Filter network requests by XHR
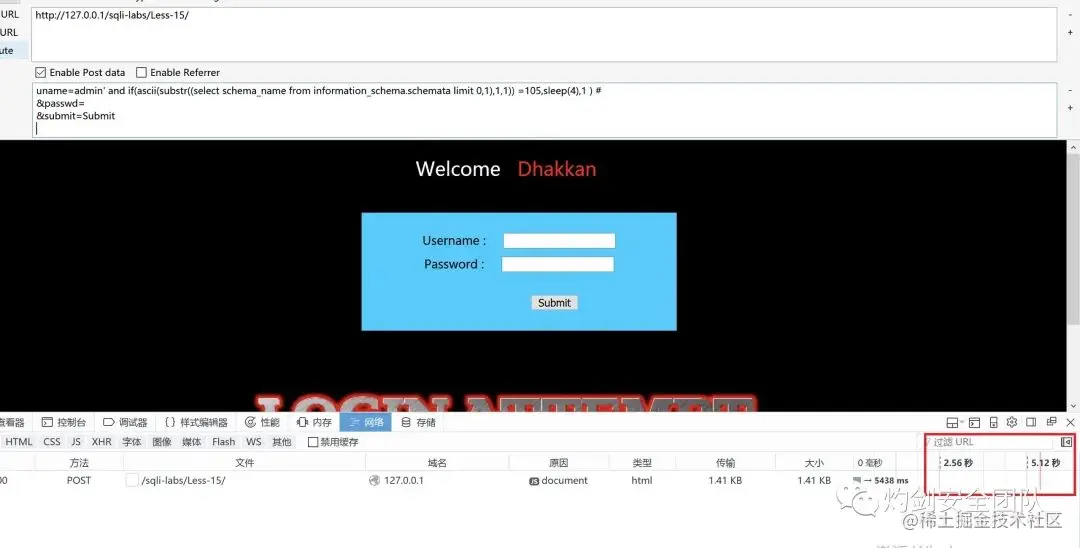Image resolution: width=1080 pixels, height=548 pixels. (101, 442)
